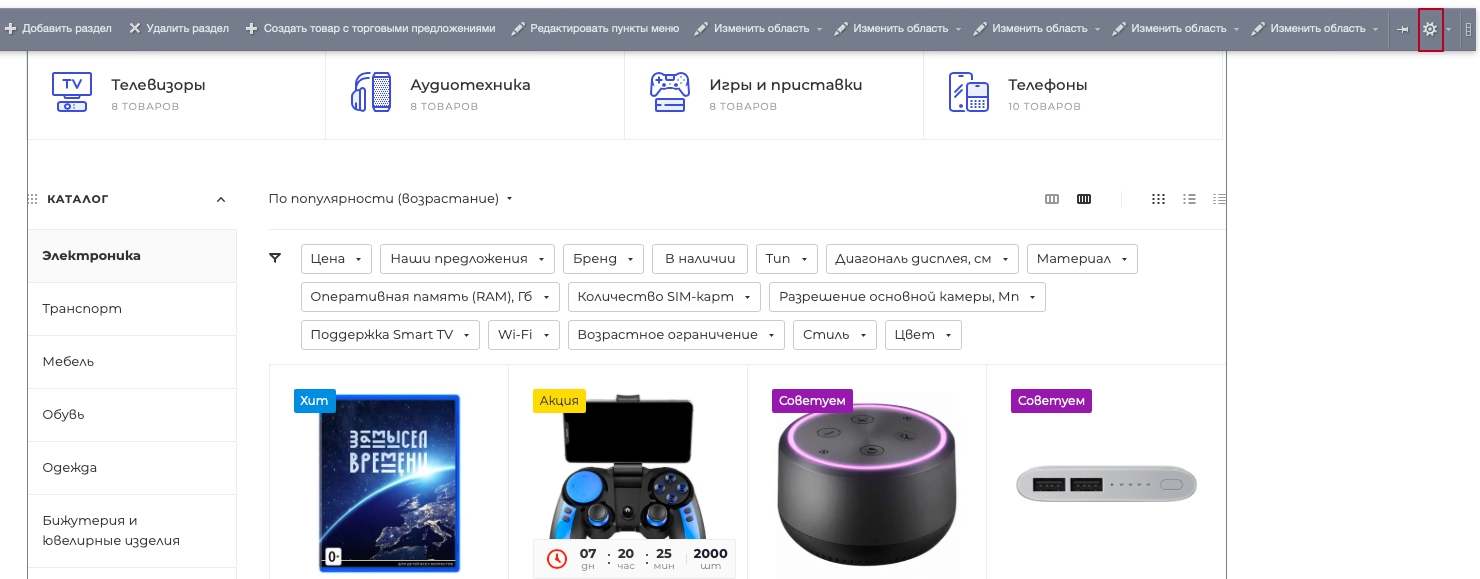Click Редактировать пункты меню button
Screen dimensions: 1480x579
(x=595, y=29)
